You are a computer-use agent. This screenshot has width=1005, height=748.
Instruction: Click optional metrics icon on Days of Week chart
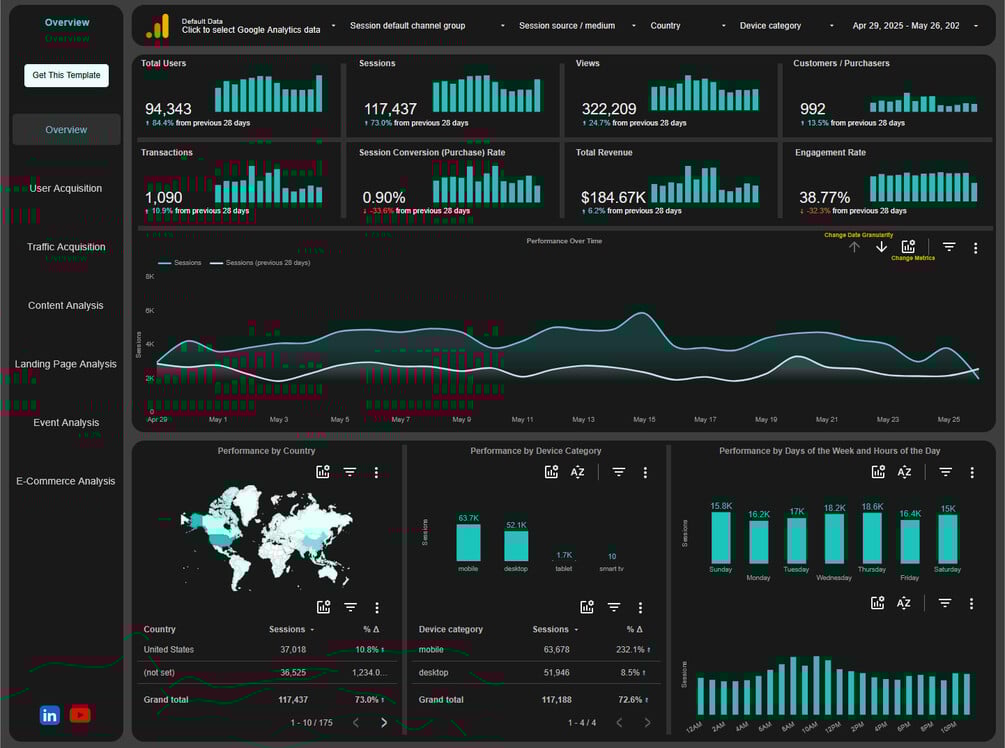click(878, 472)
